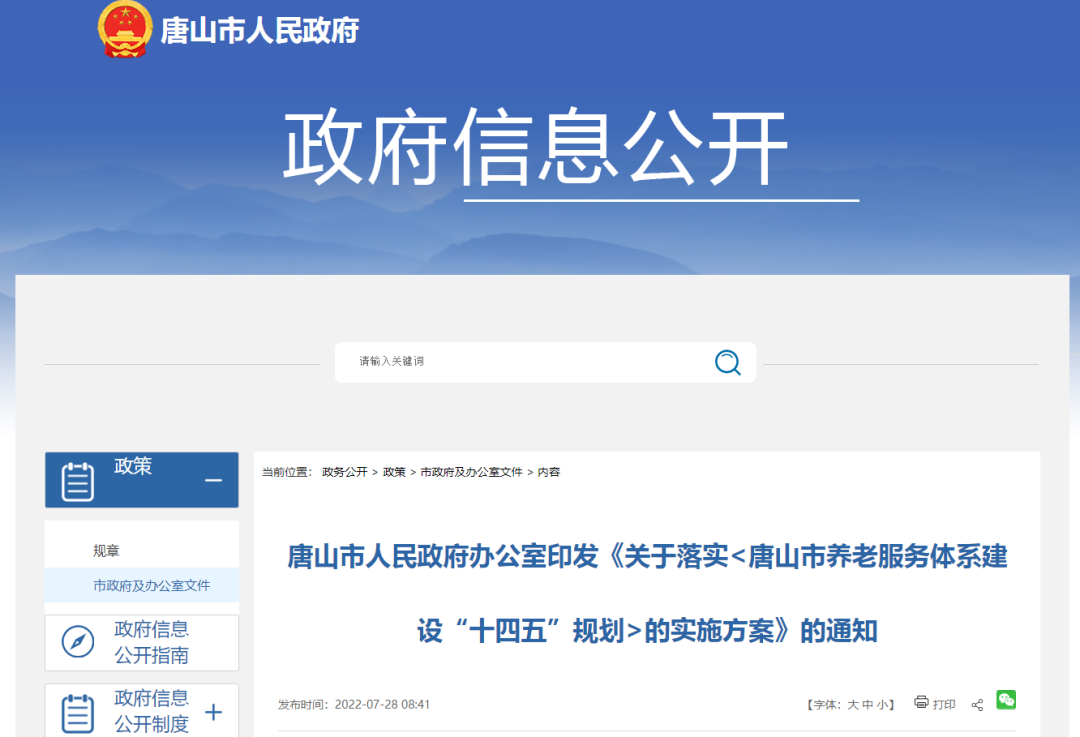Click 市政府及办公室文件 in the breadcrumb

click(x=471, y=472)
